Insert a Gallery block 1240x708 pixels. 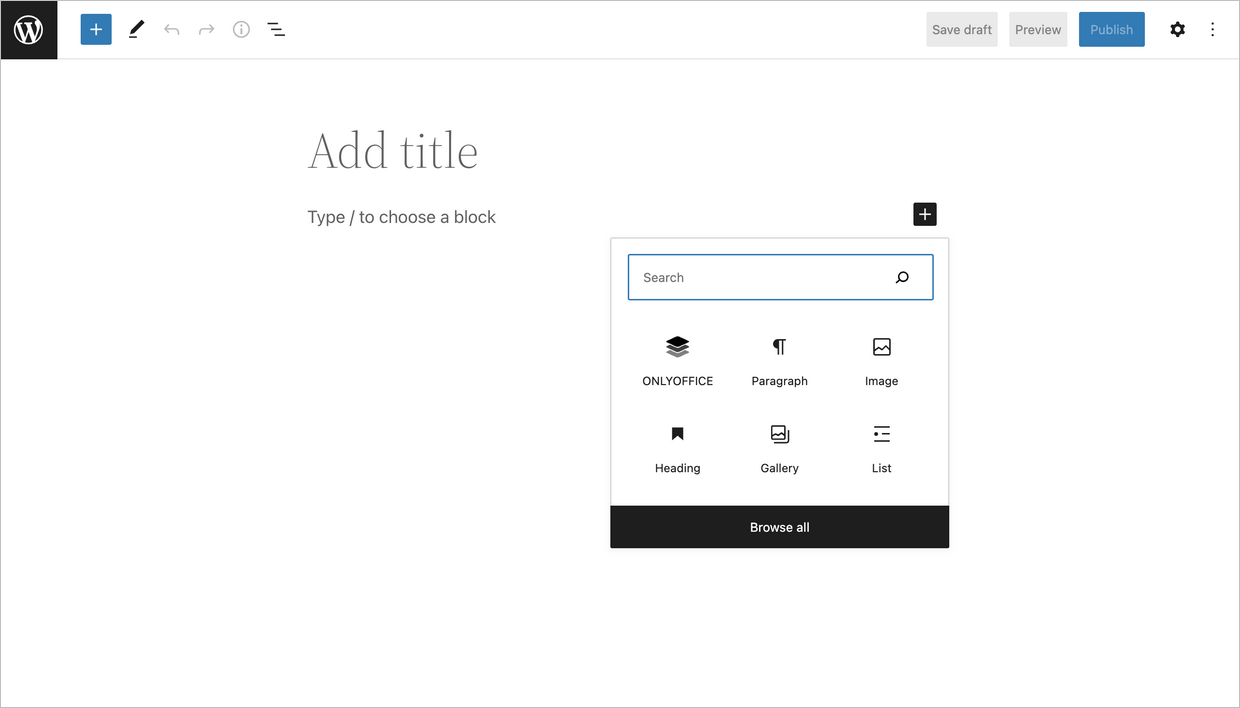coord(779,447)
